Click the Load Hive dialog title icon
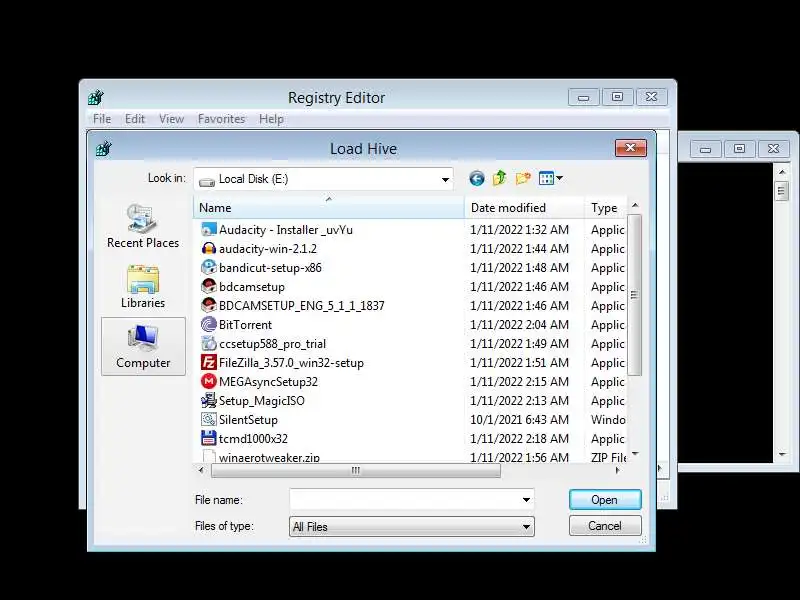The image size is (800, 600). 103,148
